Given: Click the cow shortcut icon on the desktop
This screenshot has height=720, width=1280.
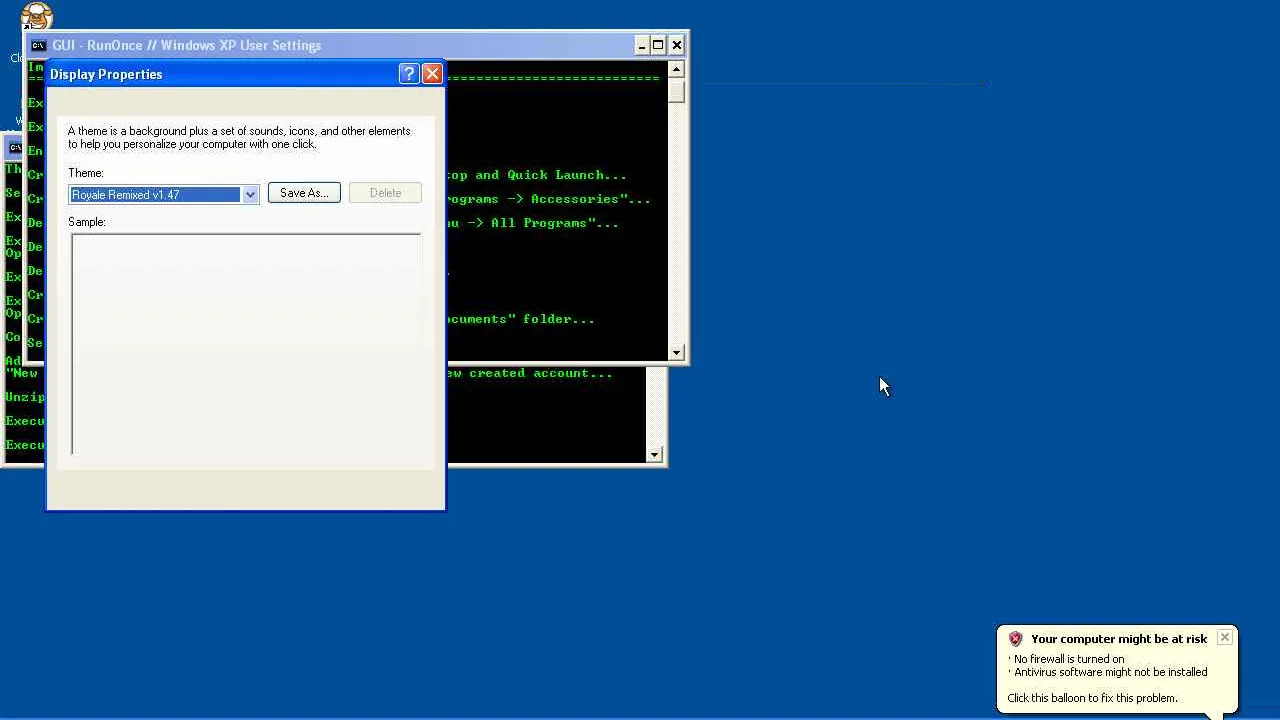Looking at the screenshot, I should (36, 16).
